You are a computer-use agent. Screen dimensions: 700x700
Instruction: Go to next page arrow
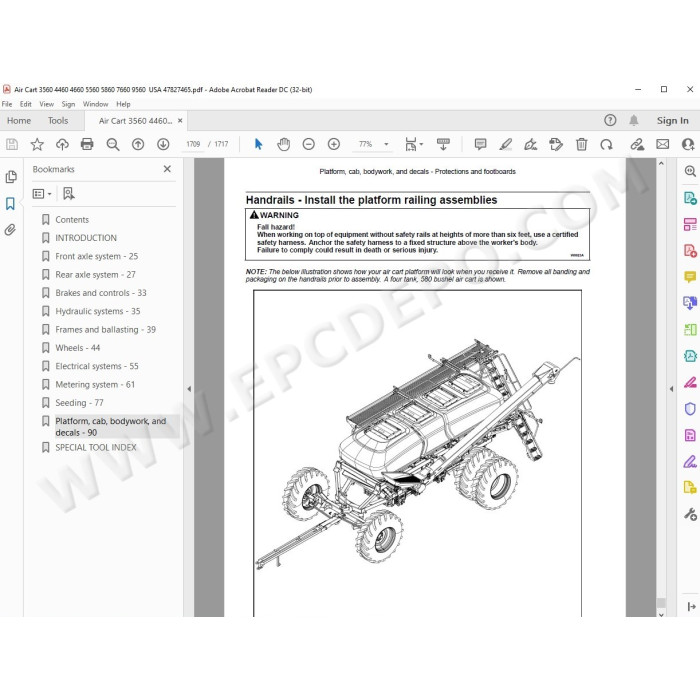coord(163,144)
